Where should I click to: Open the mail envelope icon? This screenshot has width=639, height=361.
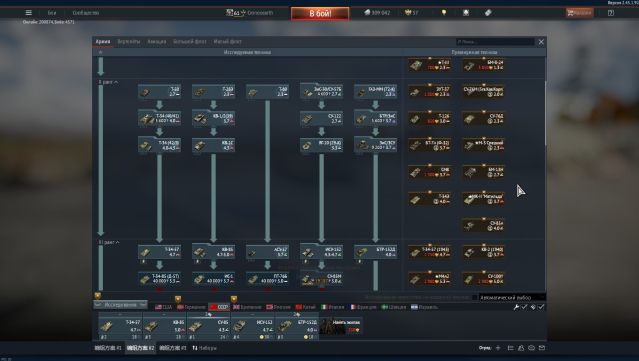tap(542, 348)
